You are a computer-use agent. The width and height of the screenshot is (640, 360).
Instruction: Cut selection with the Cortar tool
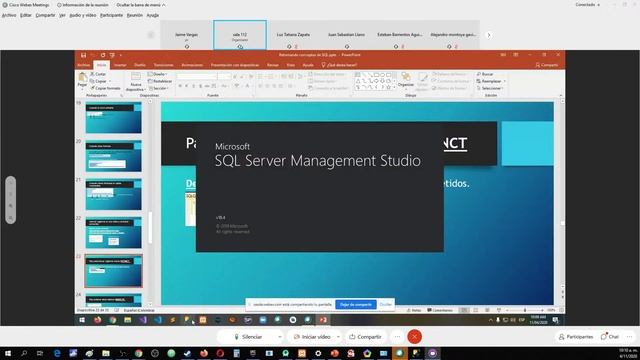[x=98, y=74]
